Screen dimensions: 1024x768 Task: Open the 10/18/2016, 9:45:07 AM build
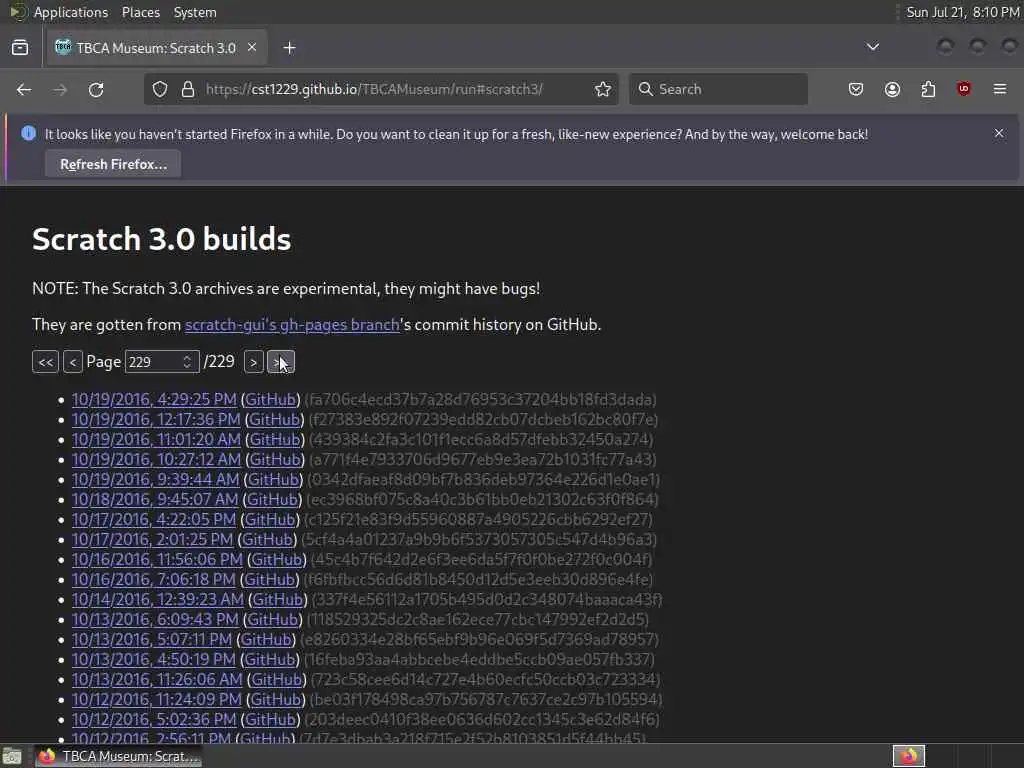click(x=155, y=500)
